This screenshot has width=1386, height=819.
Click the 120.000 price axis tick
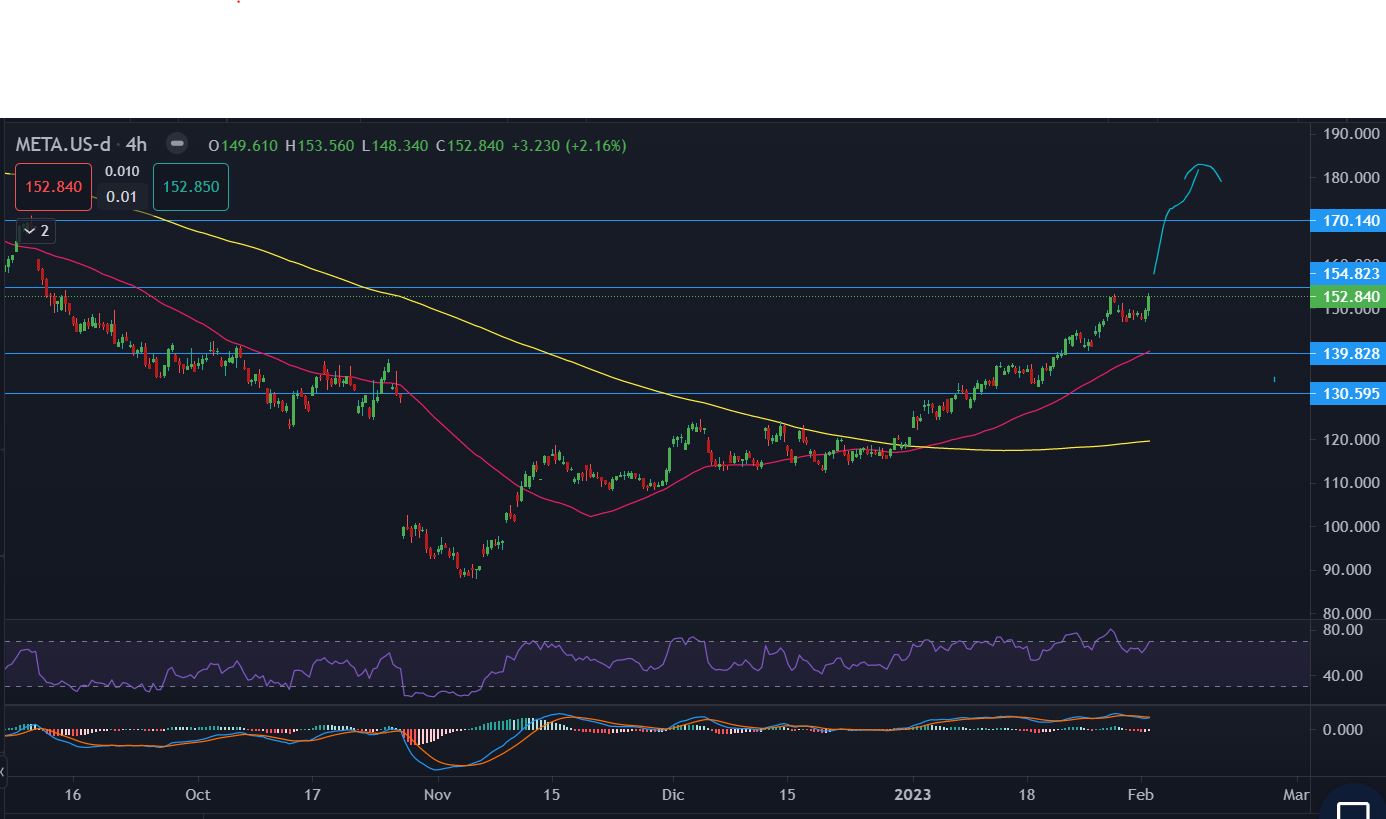click(1351, 440)
